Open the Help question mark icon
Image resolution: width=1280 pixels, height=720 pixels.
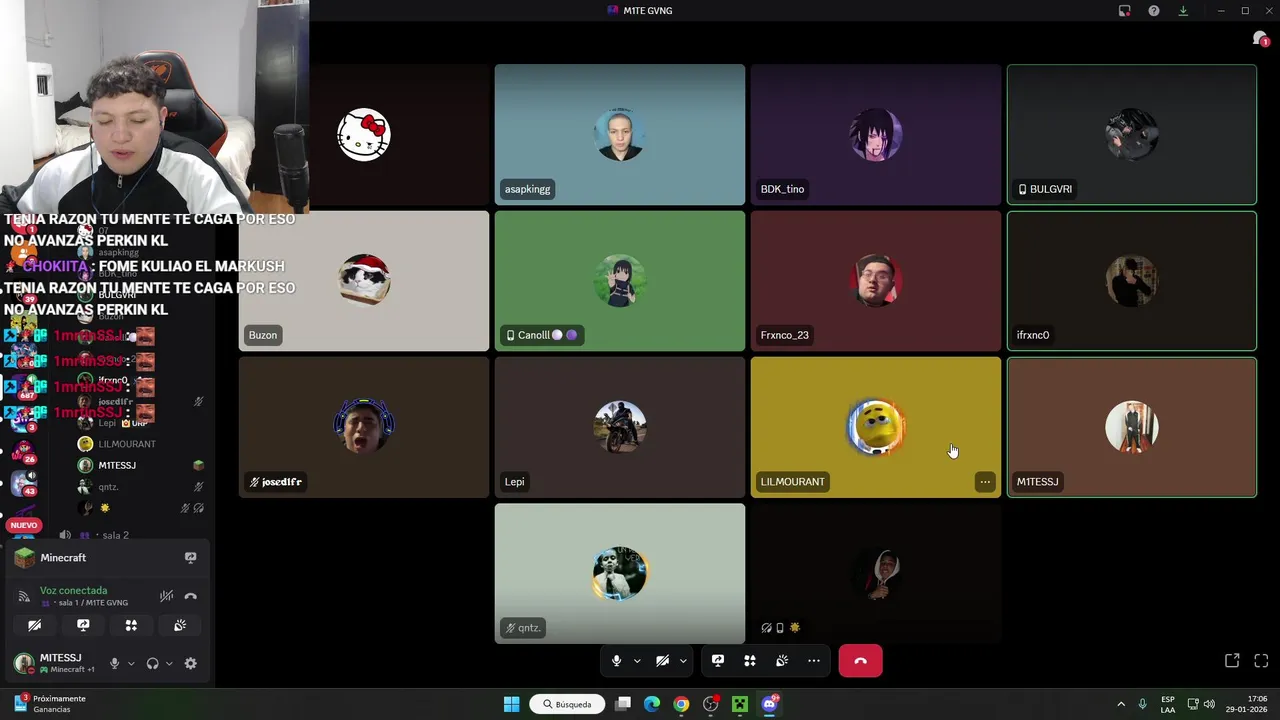tap(1154, 11)
